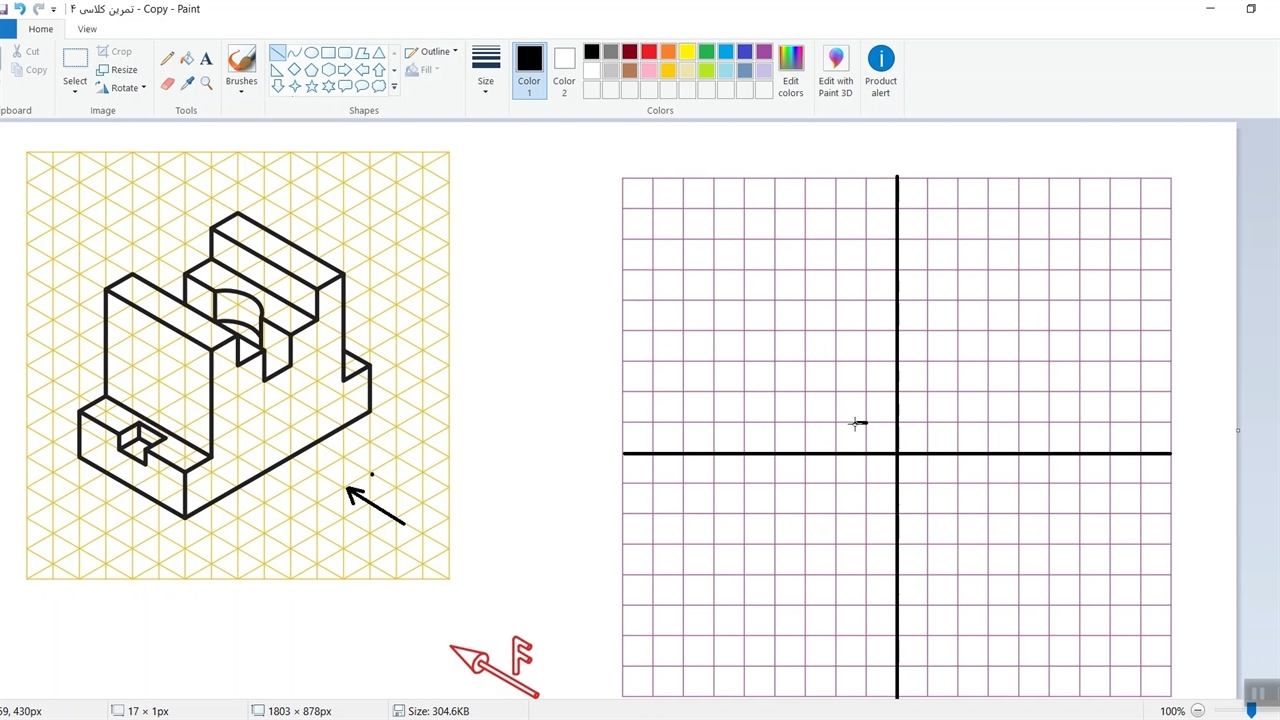Select the Pencil tool
Image resolution: width=1280 pixels, height=720 pixels.
167,59
